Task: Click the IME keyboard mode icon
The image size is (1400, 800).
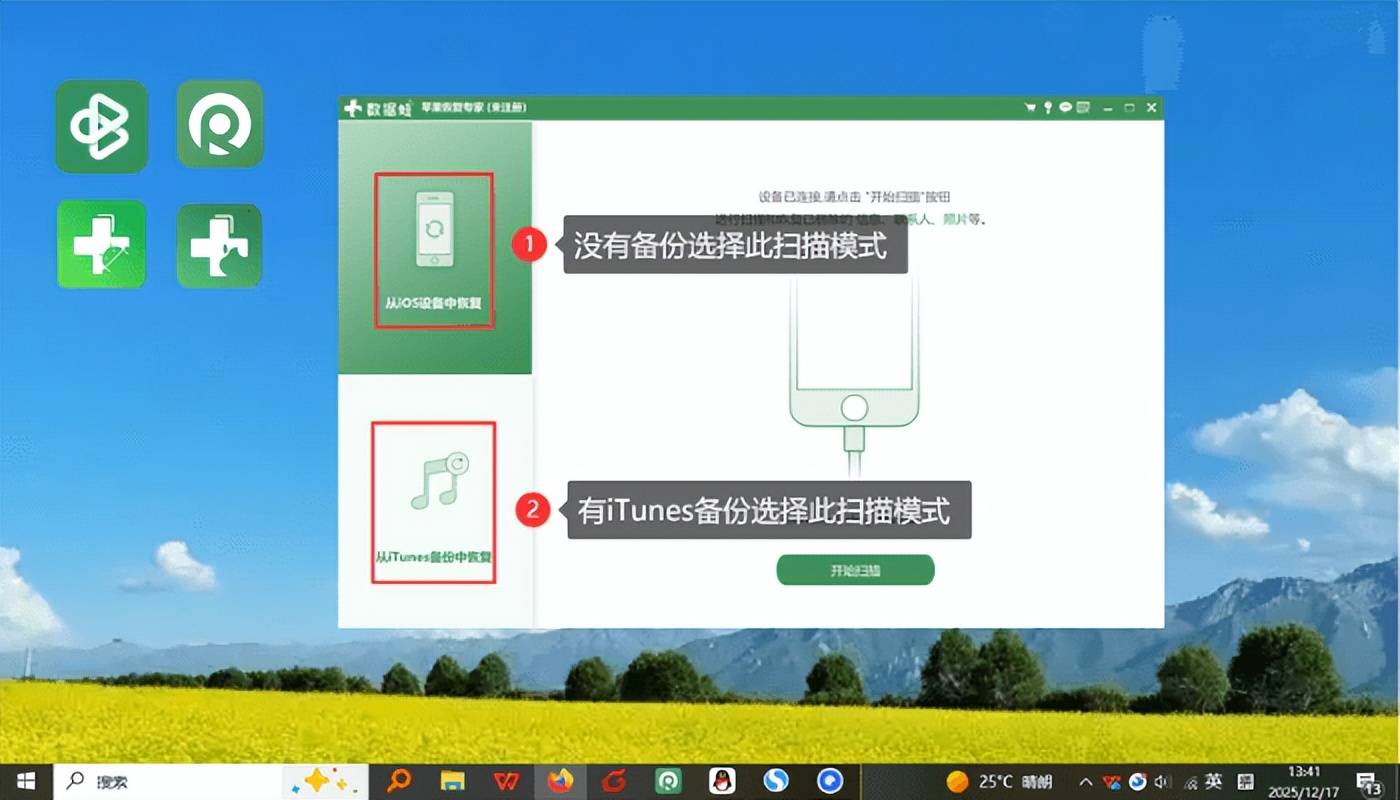Action: [1246, 781]
